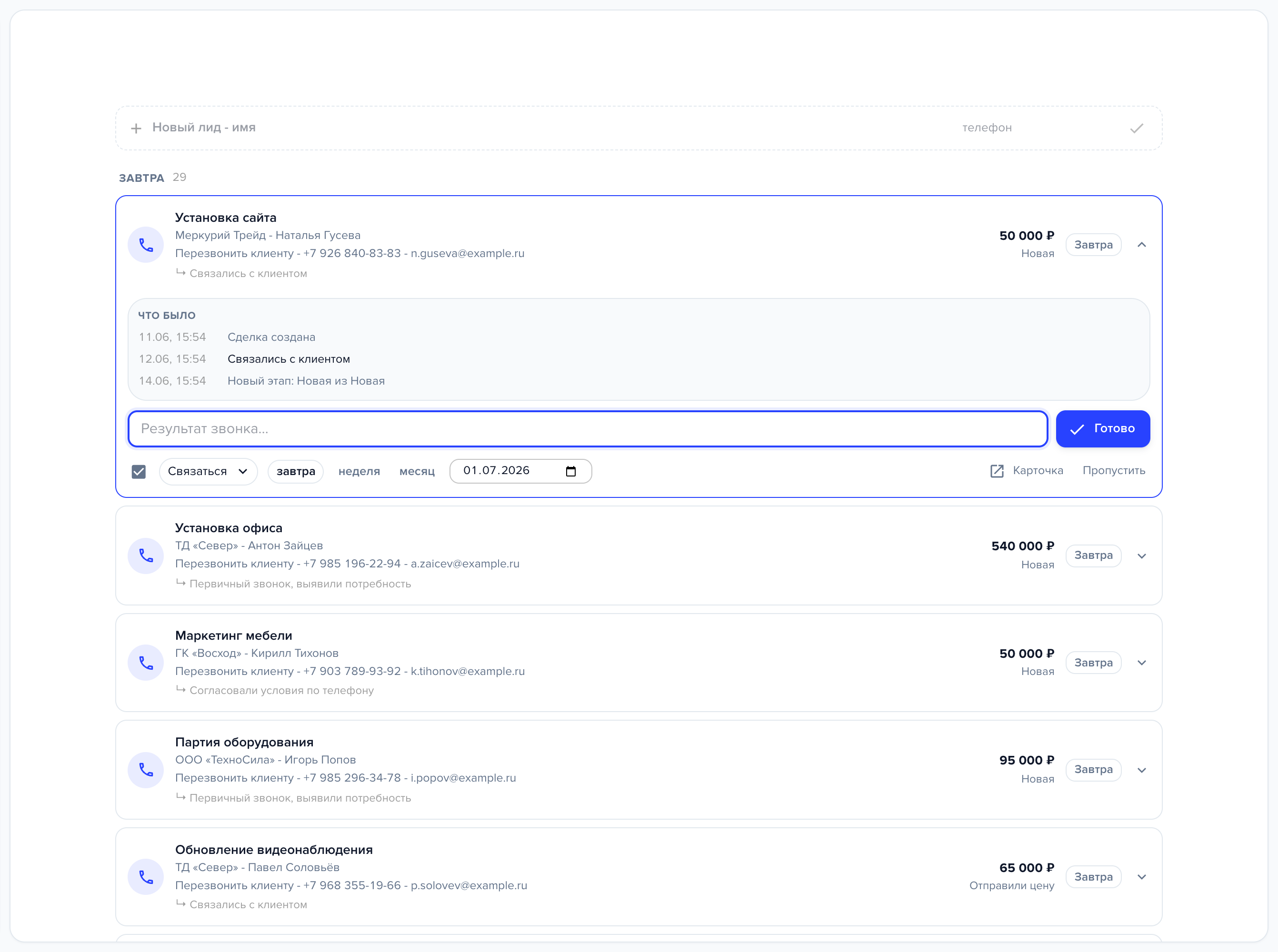Click the Новый лид - имя field
The width and height of the screenshot is (1278, 952).
pos(204,128)
